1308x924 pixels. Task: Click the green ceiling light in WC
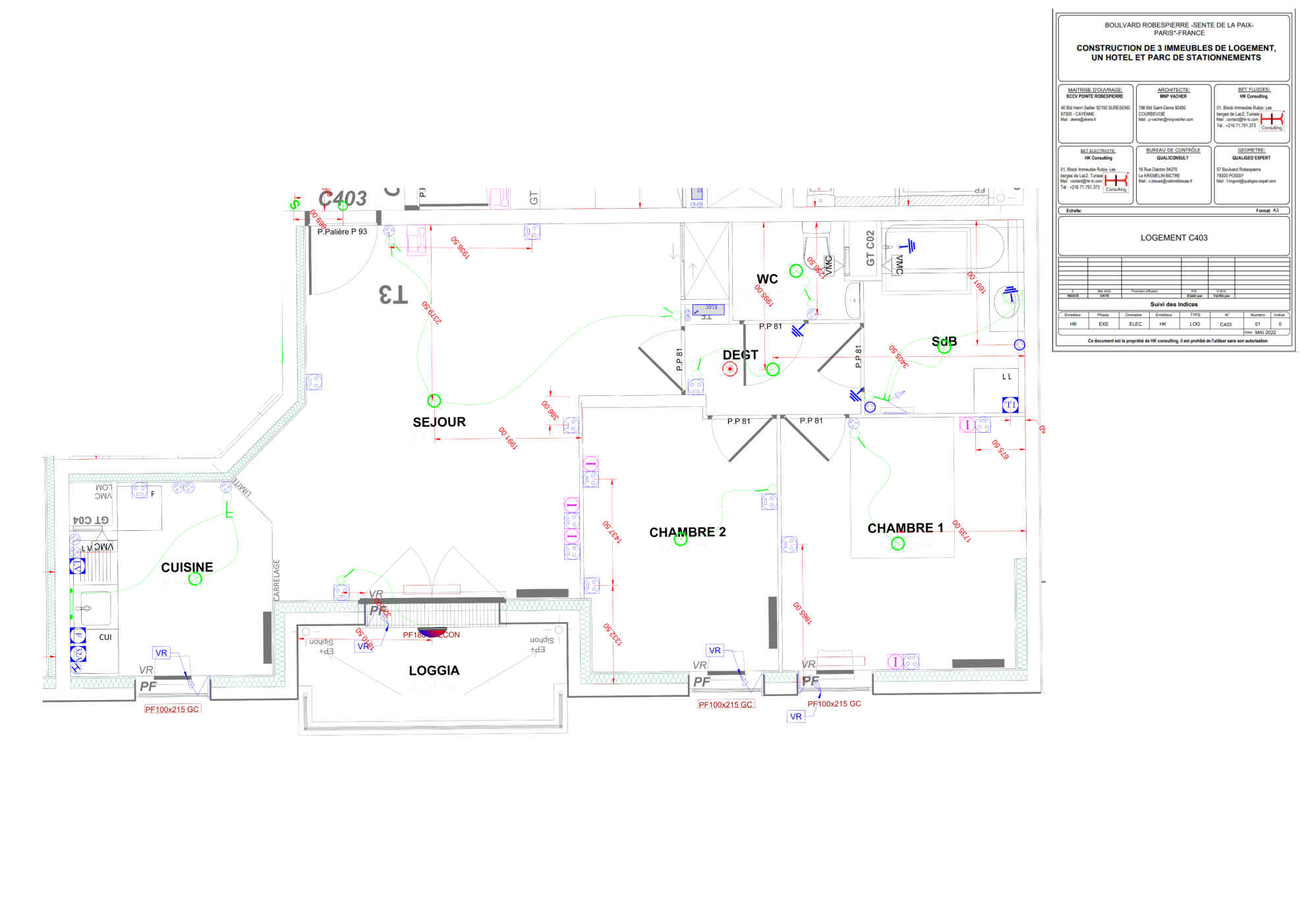[796, 271]
